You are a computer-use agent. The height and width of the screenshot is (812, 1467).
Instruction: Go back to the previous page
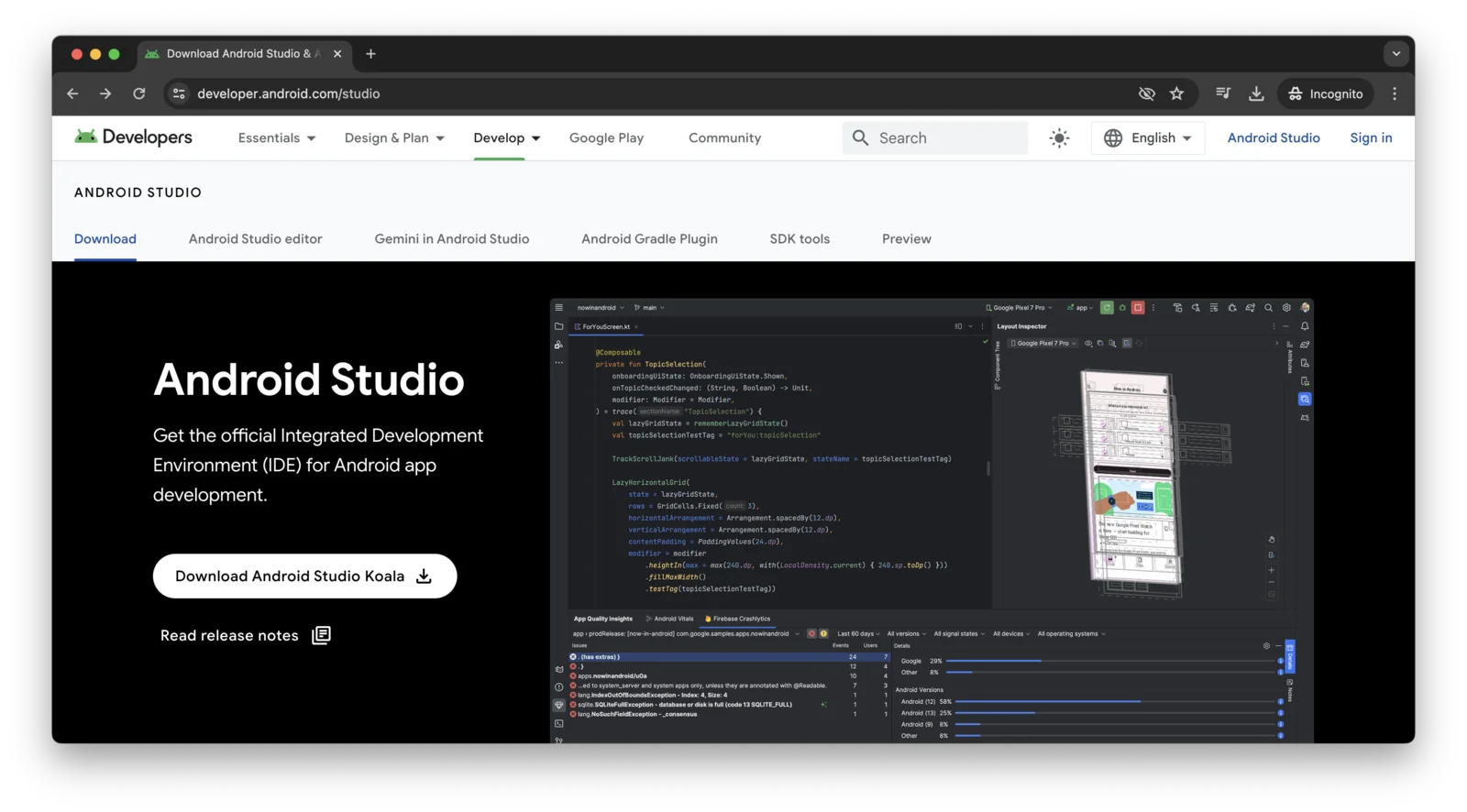click(x=72, y=93)
